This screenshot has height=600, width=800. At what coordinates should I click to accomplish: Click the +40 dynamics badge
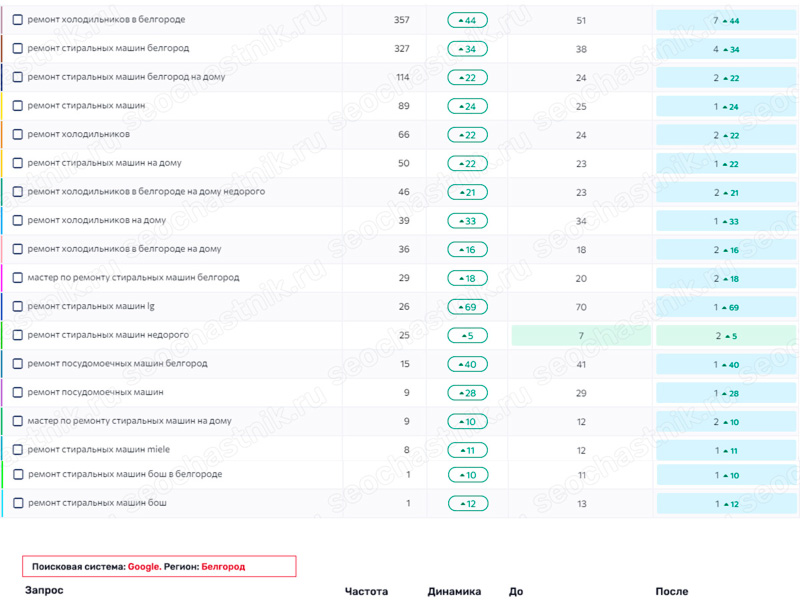pos(467,364)
